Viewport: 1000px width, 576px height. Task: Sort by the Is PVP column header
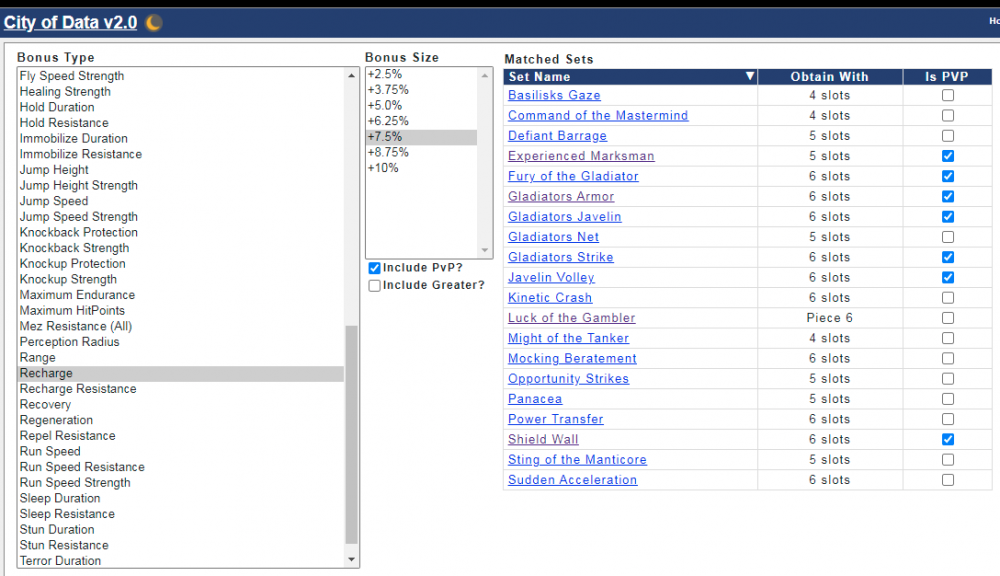tap(947, 77)
